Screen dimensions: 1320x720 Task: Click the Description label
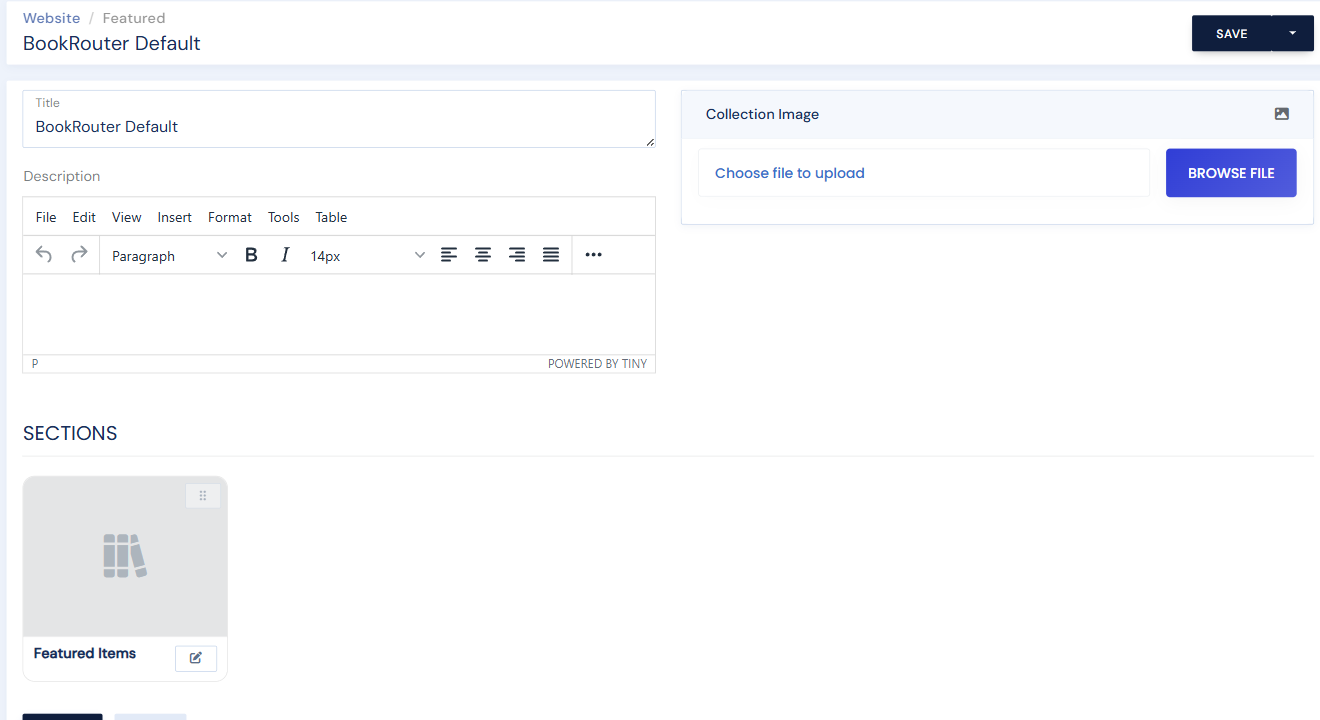62,176
